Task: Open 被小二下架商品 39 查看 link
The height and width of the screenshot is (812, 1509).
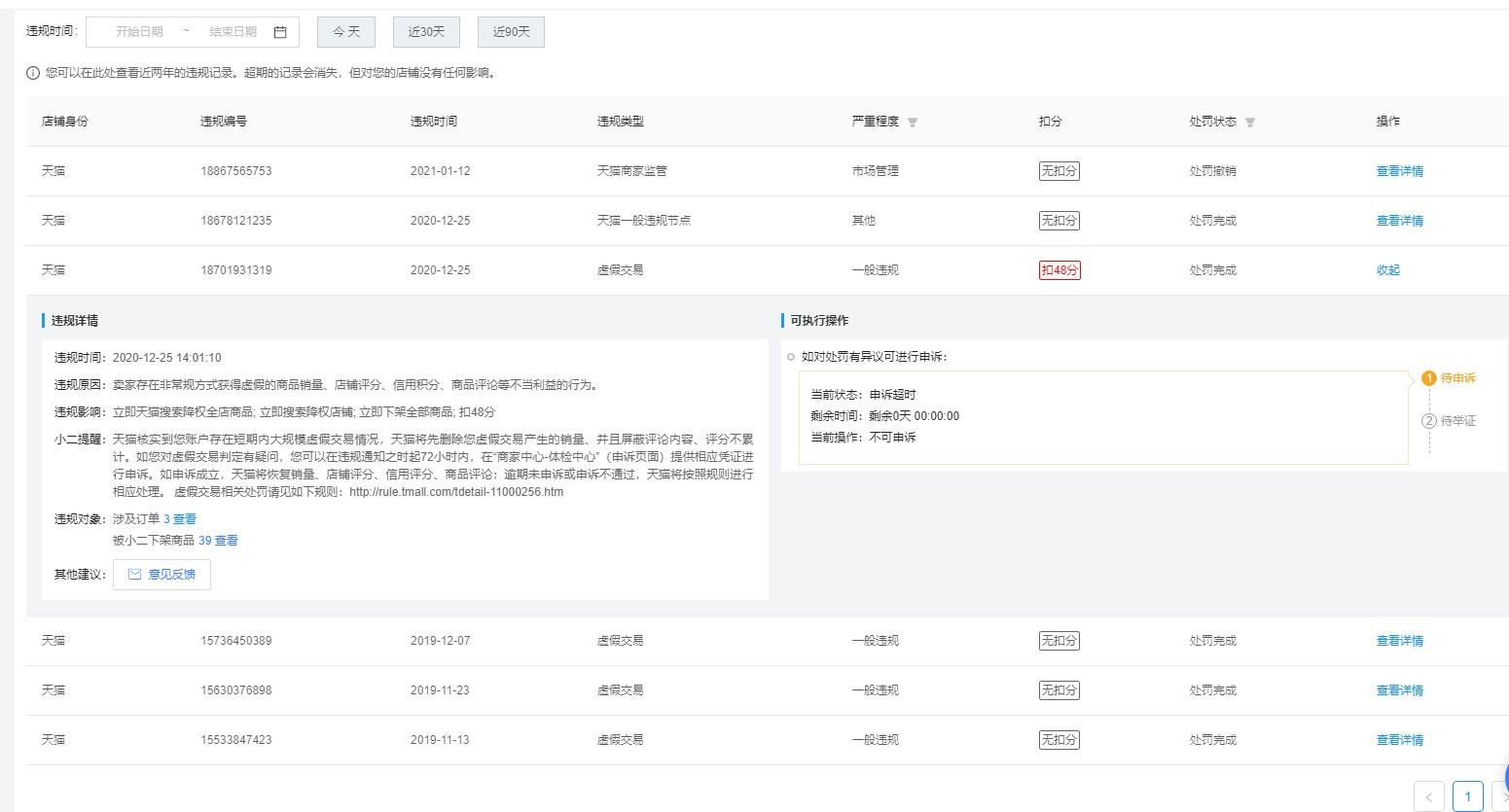Action: click(x=218, y=541)
